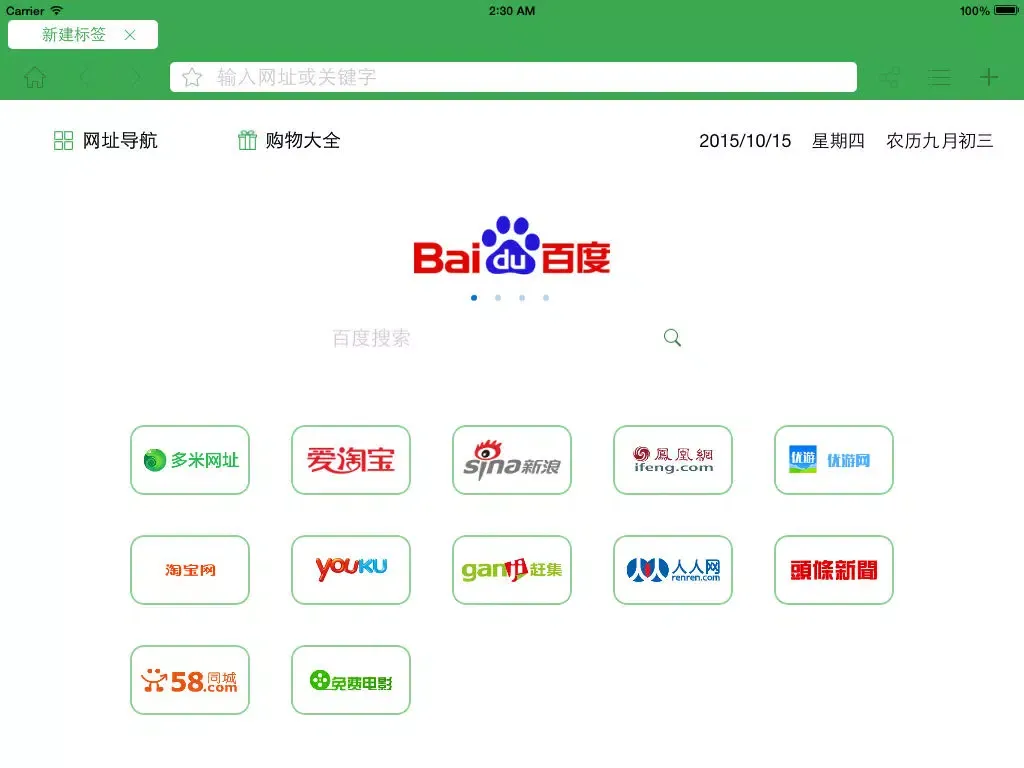The width and height of the screenshot is (1024, 768).
Task: Bookmark page with the star icon
Action: click(x=192, y=77)
